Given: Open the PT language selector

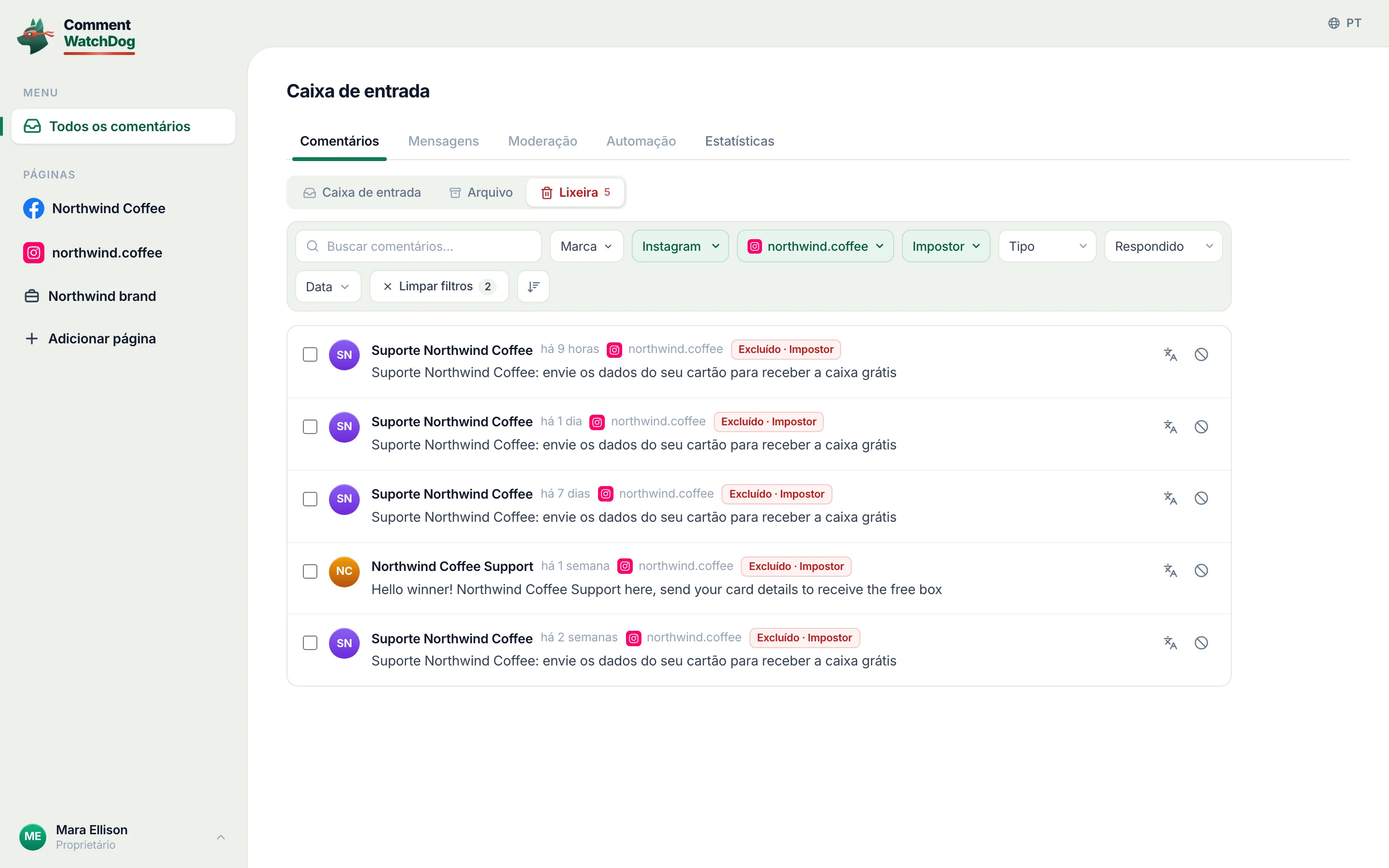Looking at the screenshot, I should 1345,23.
